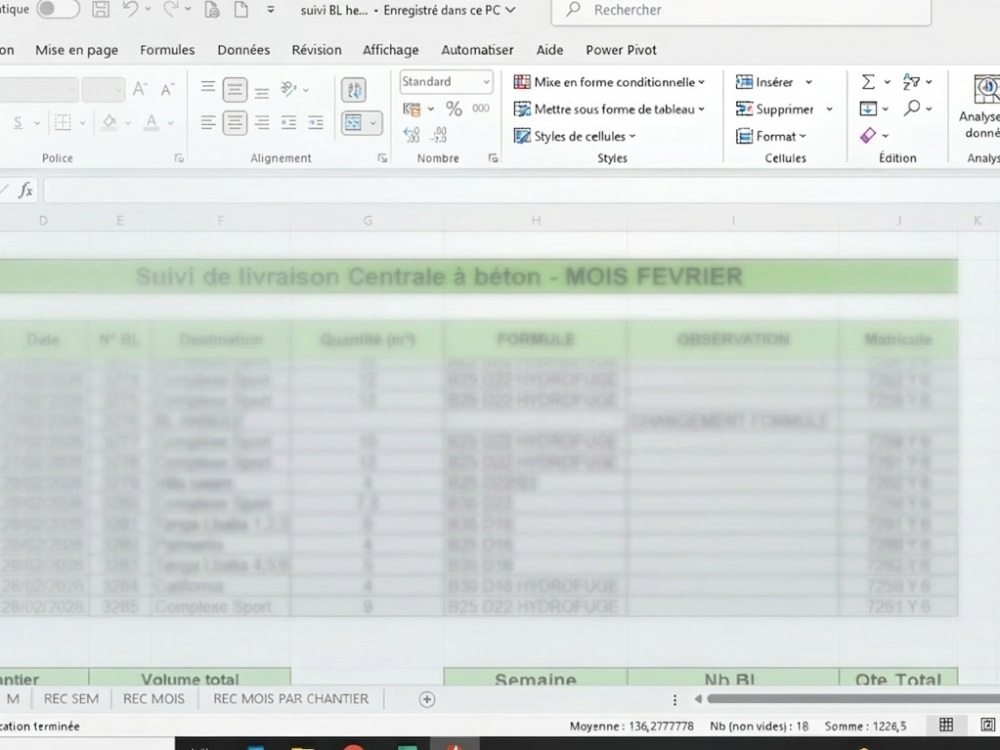
Task: Click the AutoSum sigma icon
Action: (x=869, y=82)
